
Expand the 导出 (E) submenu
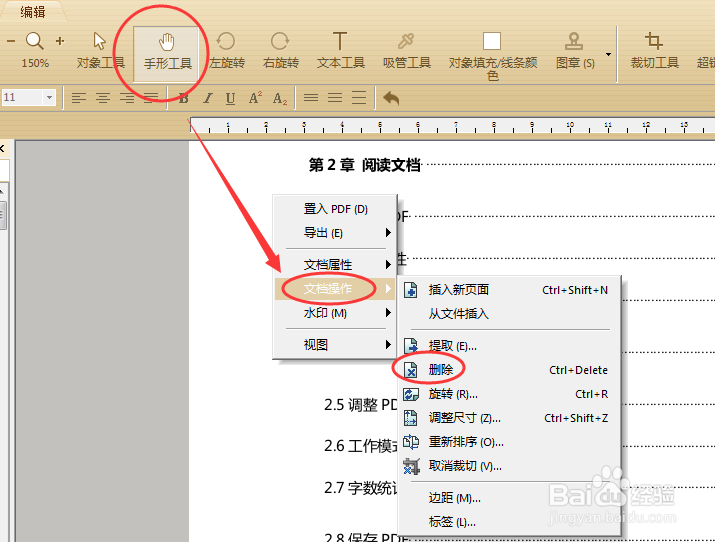click(x=336, y=233)
